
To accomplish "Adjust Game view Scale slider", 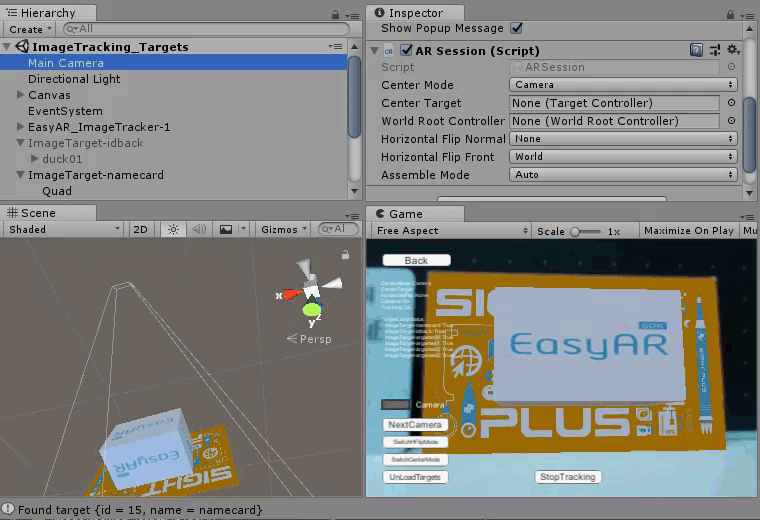I will [x=585, y=232].
